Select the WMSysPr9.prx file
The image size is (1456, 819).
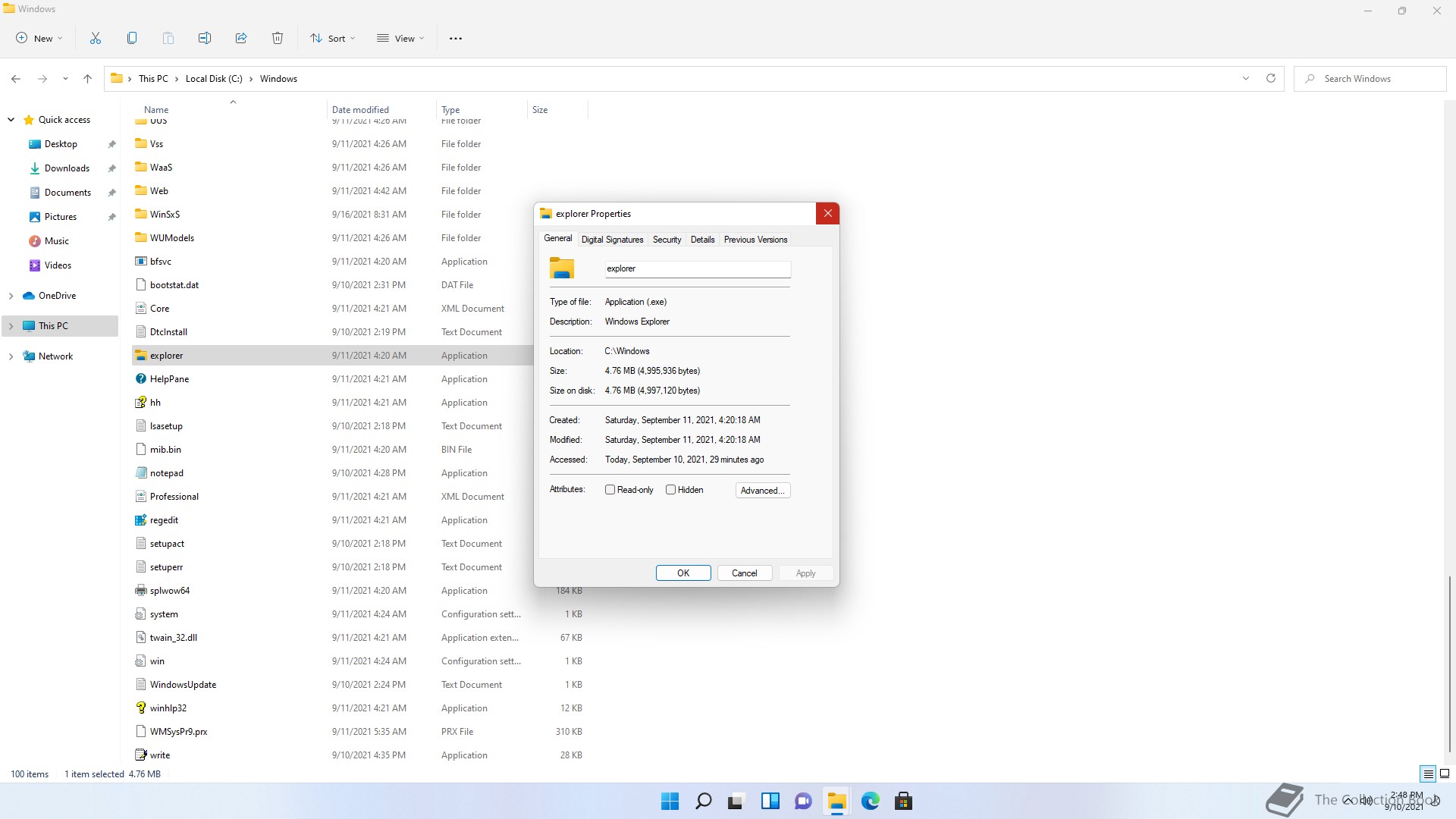tap(178, 731)
